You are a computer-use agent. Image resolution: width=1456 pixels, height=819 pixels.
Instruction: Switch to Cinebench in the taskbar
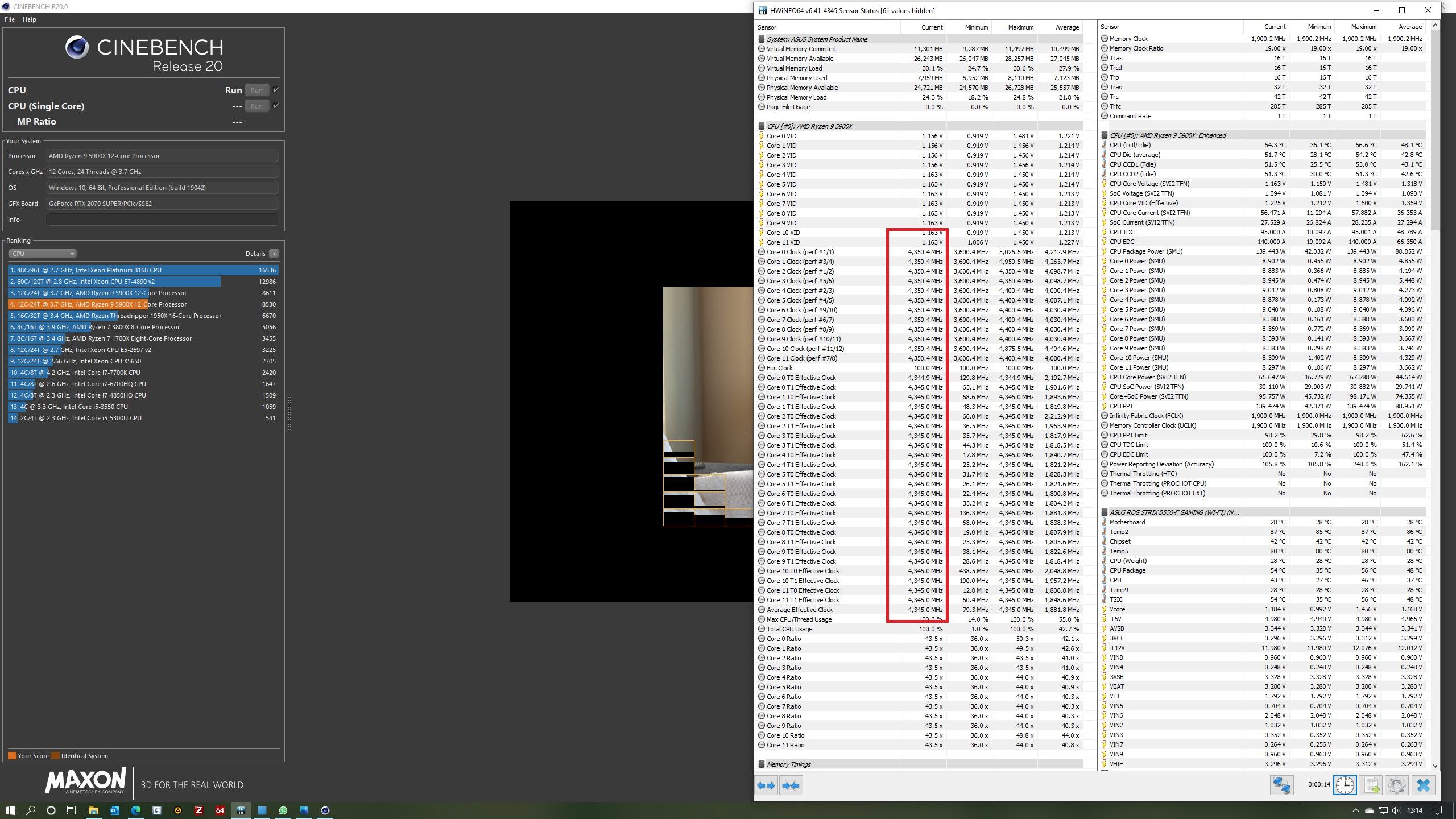325,810
